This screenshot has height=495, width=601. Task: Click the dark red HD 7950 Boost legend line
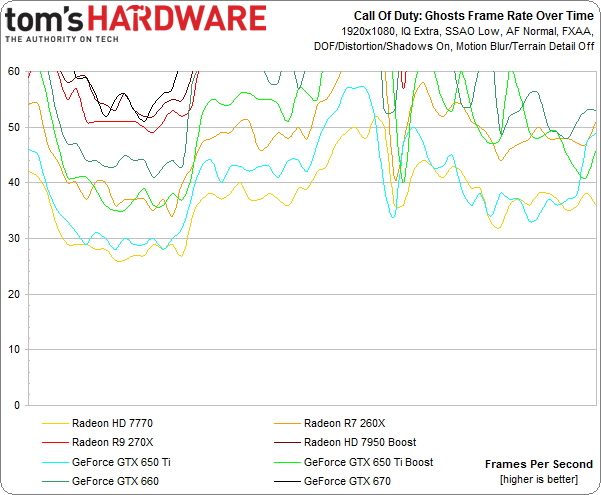(287, 443)
